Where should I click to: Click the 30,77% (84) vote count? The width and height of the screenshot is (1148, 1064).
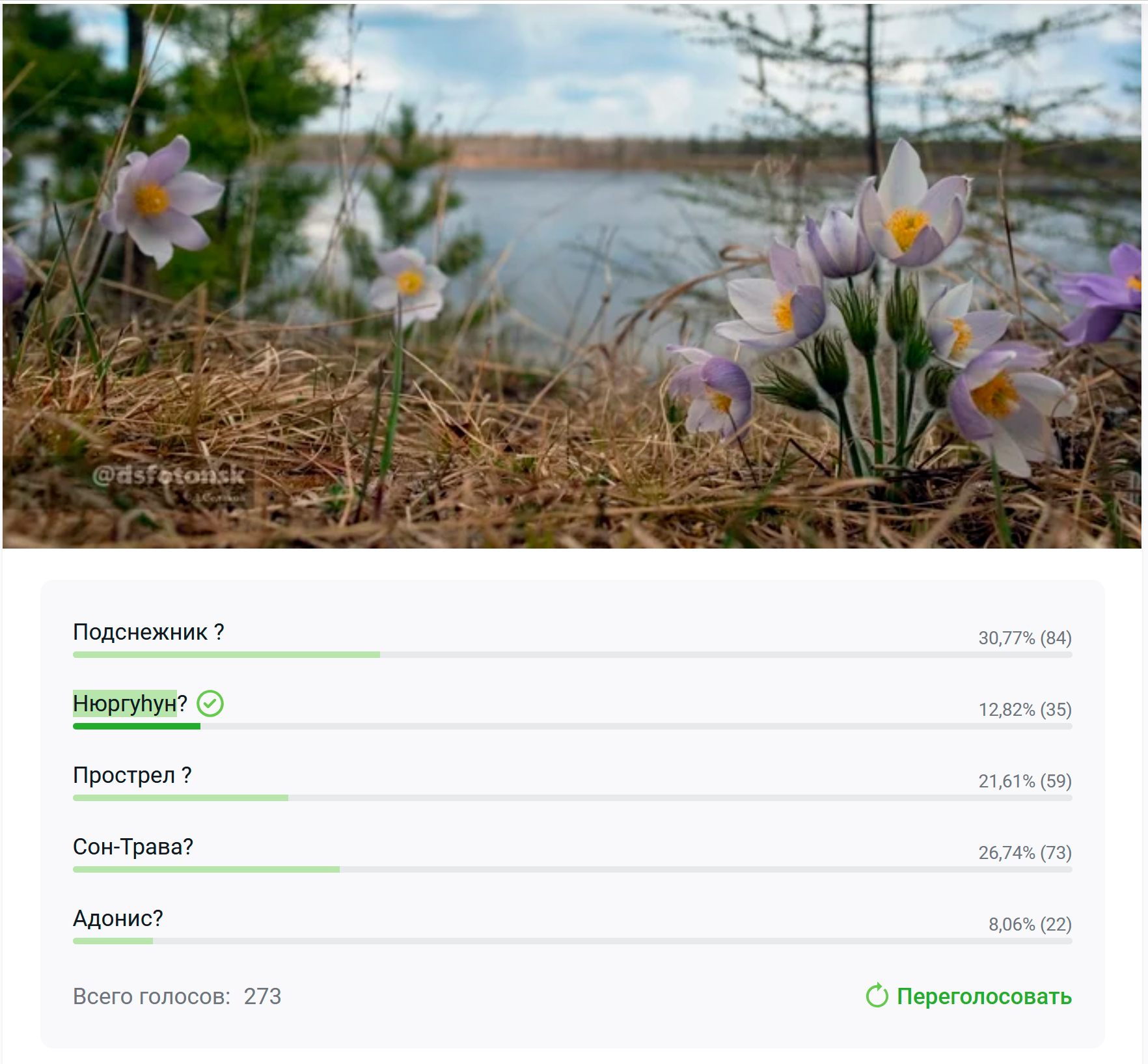tap(1025, 638)
